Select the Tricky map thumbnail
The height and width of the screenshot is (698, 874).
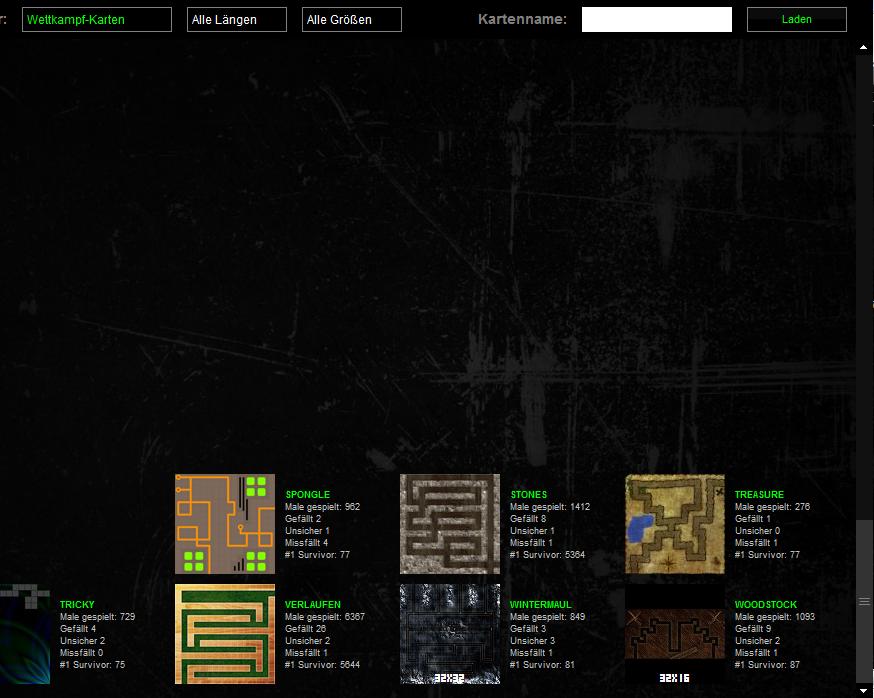tap(25, 634)
